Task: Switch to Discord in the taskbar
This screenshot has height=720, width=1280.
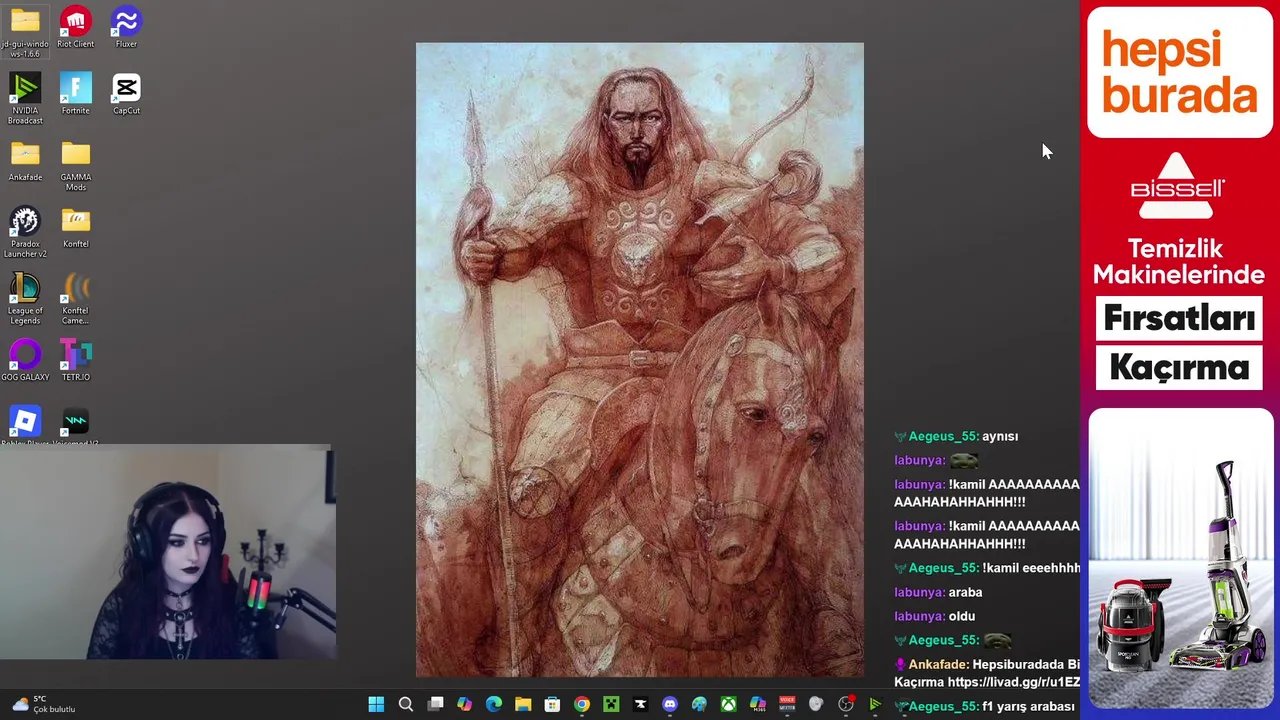Action: tap(670, 705)
